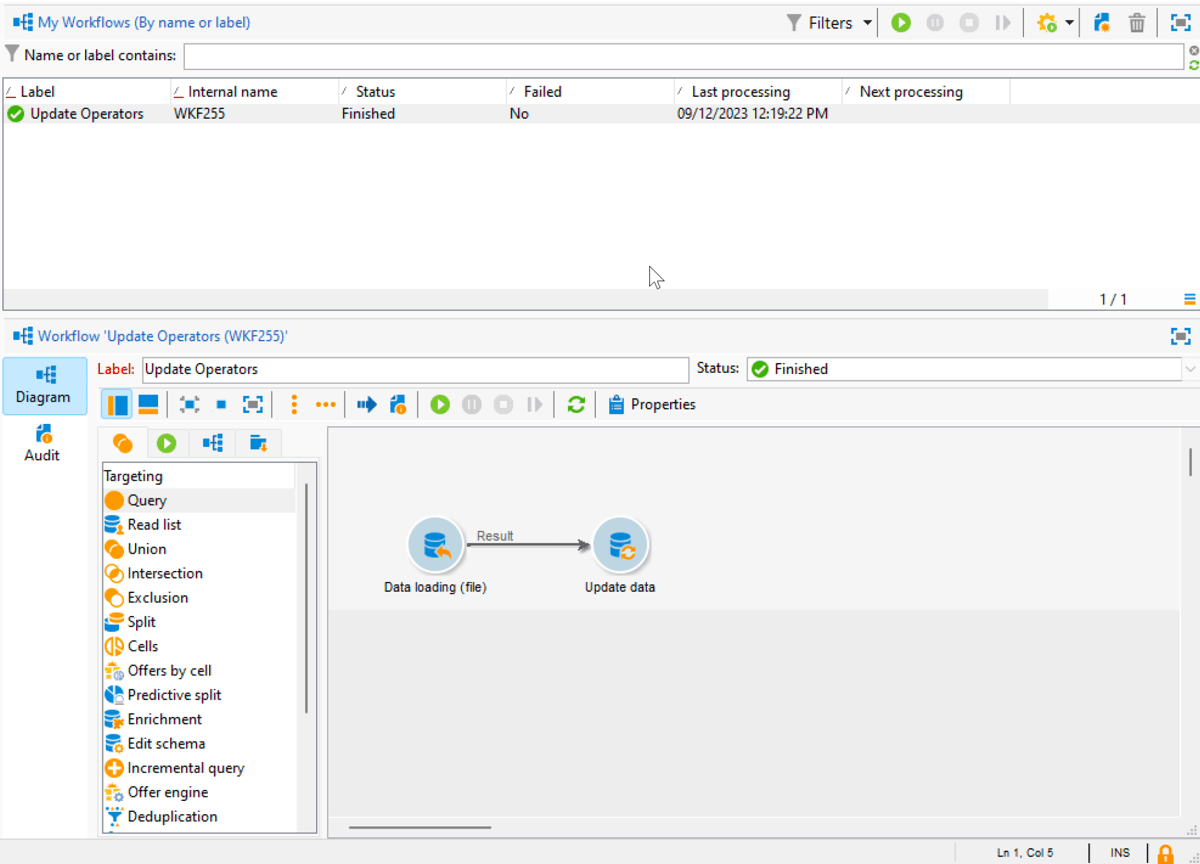Select the Offers by cell activity

[x=200, y=671]
